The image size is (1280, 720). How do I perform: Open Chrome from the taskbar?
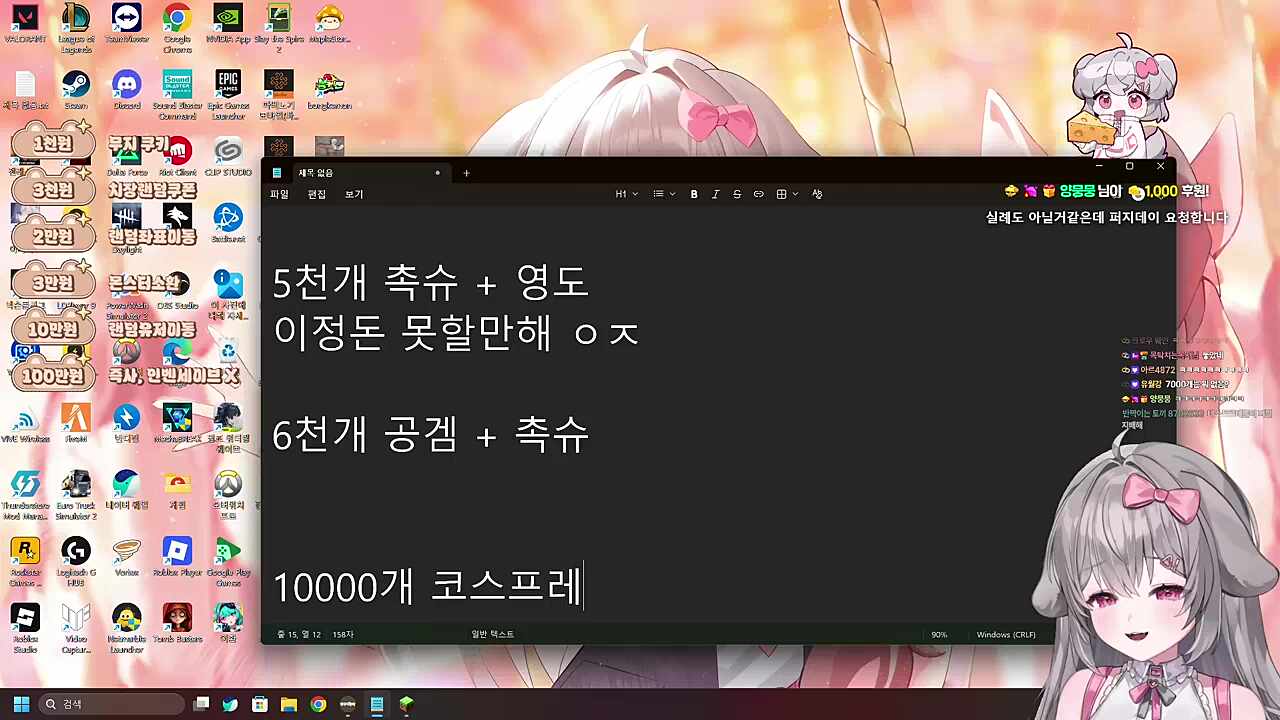click(x=318, y=704)
